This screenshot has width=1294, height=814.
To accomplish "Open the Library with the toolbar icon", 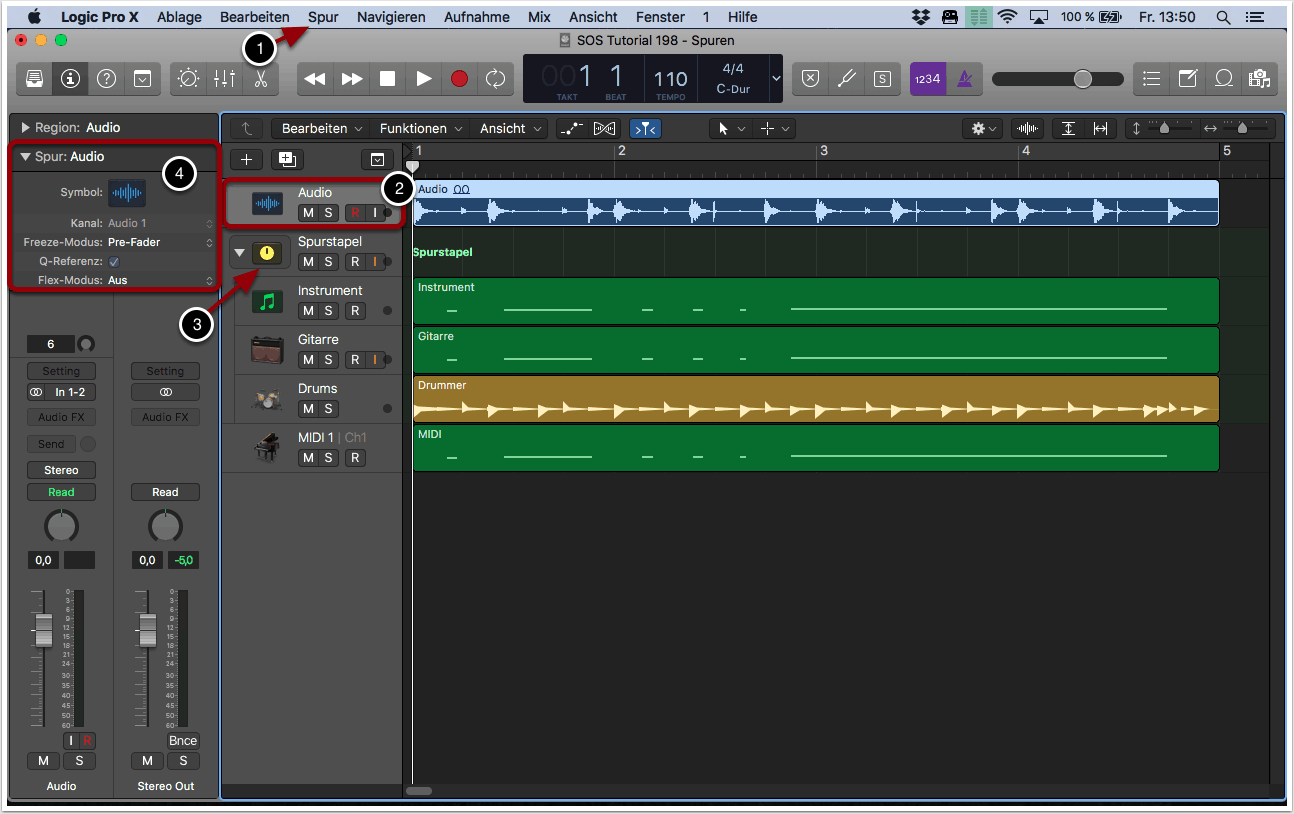I will (x=34, y=79).
